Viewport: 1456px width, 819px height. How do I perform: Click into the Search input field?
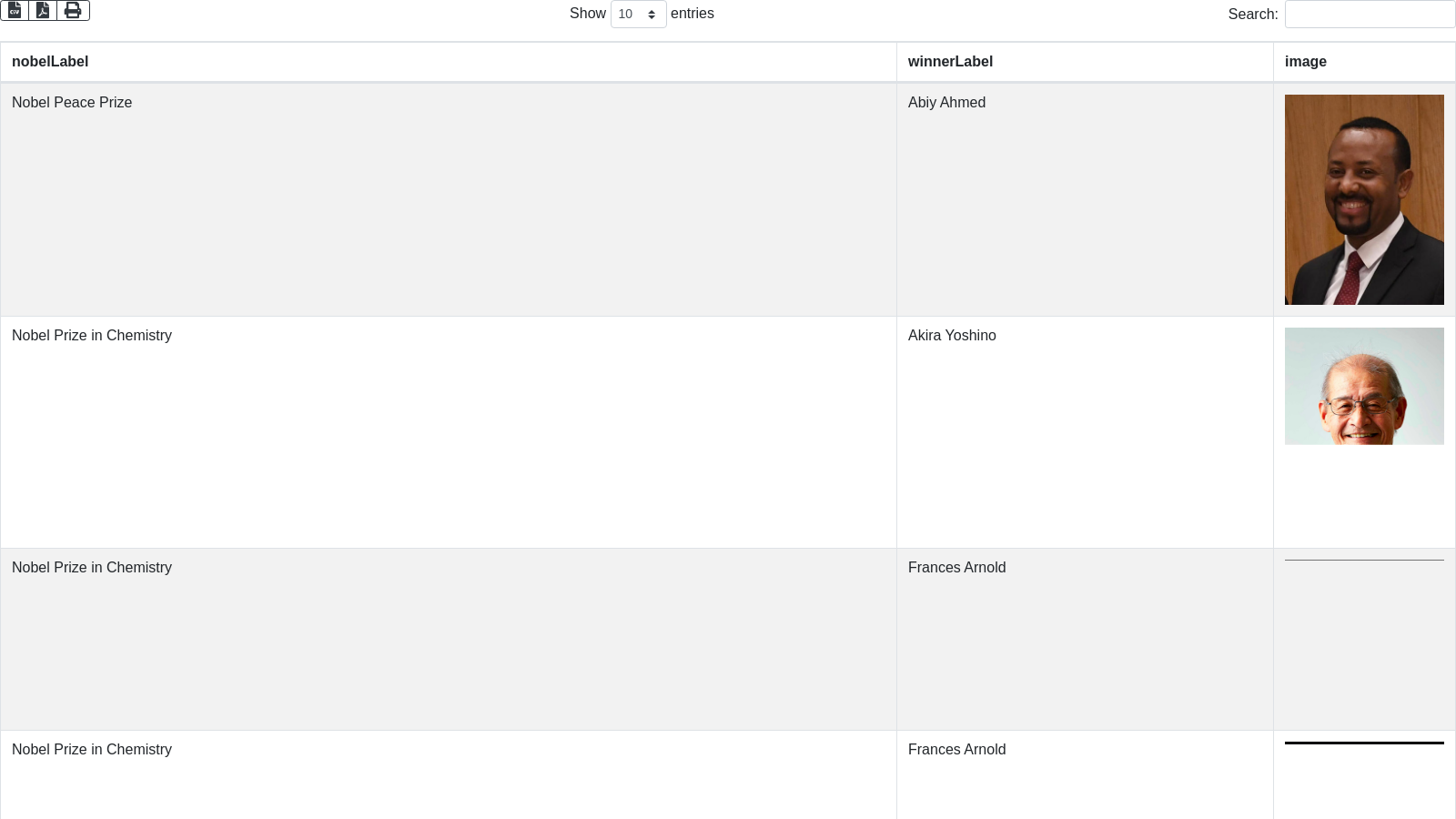(x=1370, y=15)
